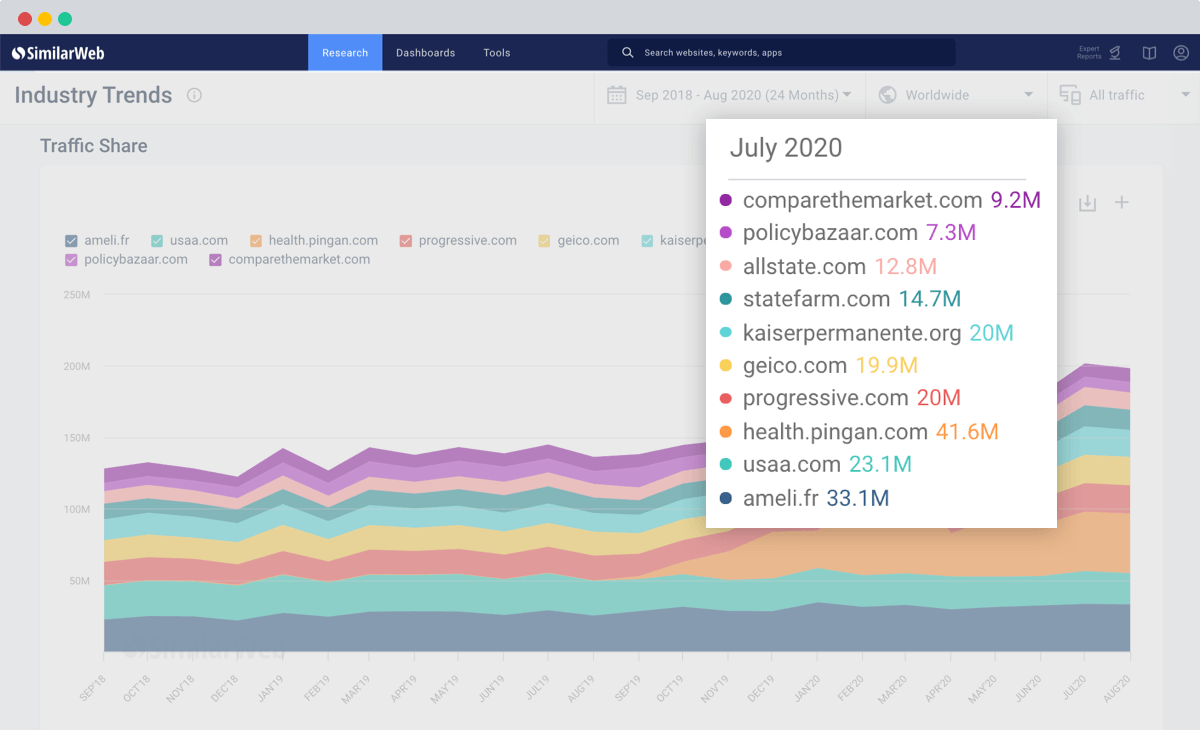
Task: Open the book knowledge-base icon
Action: 1150,53
